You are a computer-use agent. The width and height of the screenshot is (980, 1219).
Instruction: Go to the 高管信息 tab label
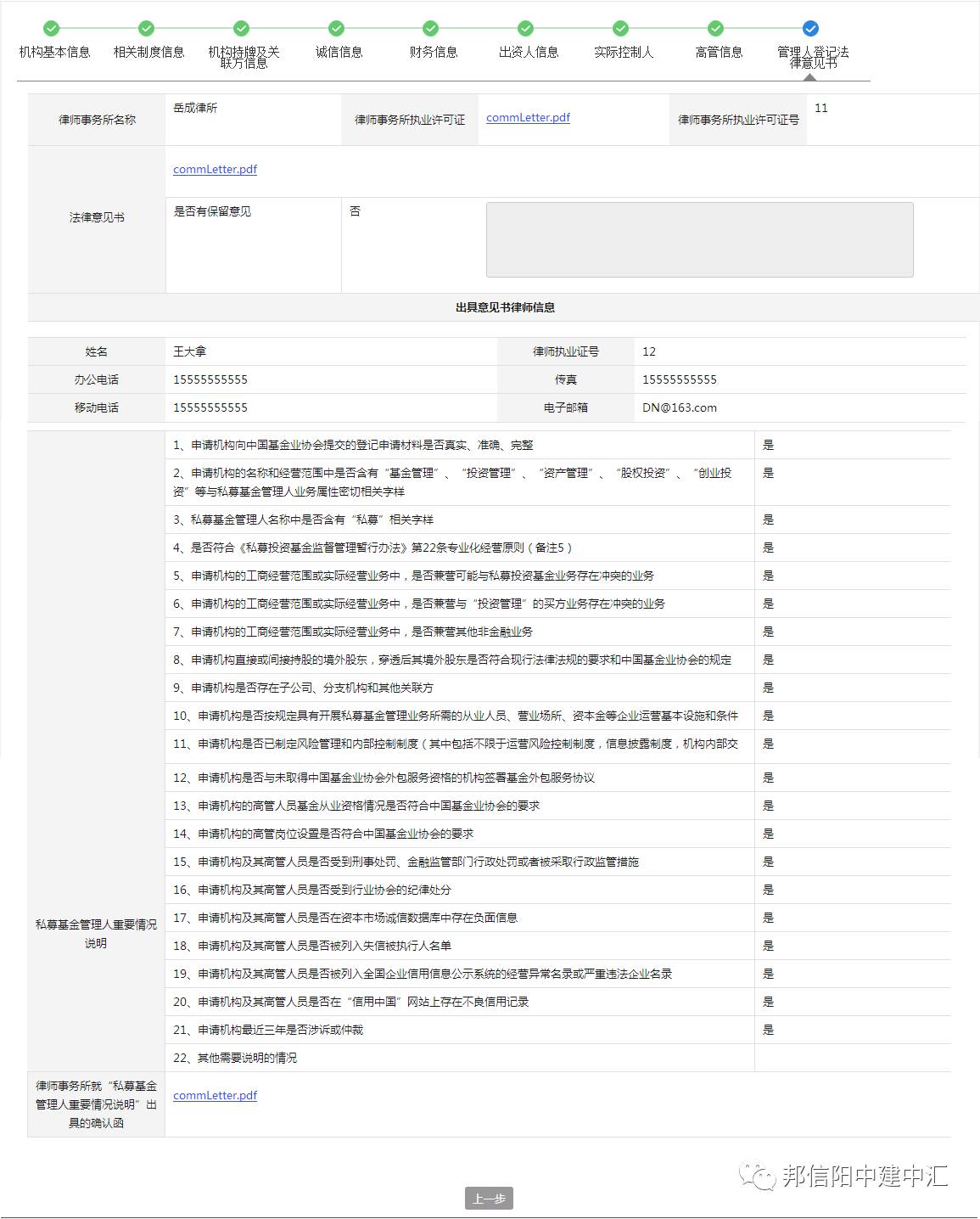718,53
